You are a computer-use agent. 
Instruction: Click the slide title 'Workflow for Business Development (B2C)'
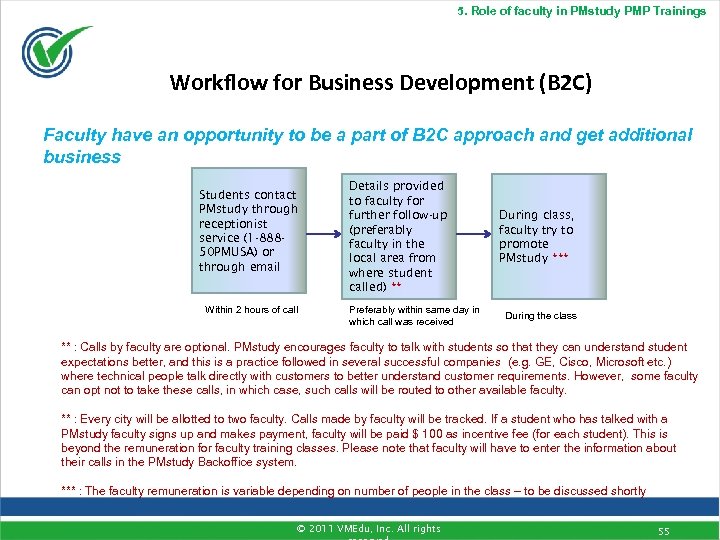381,83
